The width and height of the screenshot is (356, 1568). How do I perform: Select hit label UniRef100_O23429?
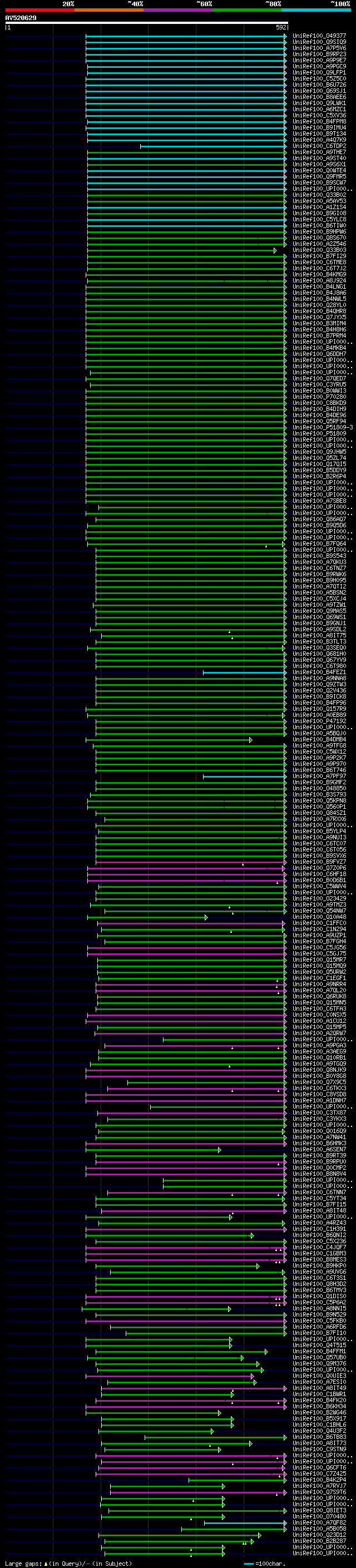(x=319, y=898)
